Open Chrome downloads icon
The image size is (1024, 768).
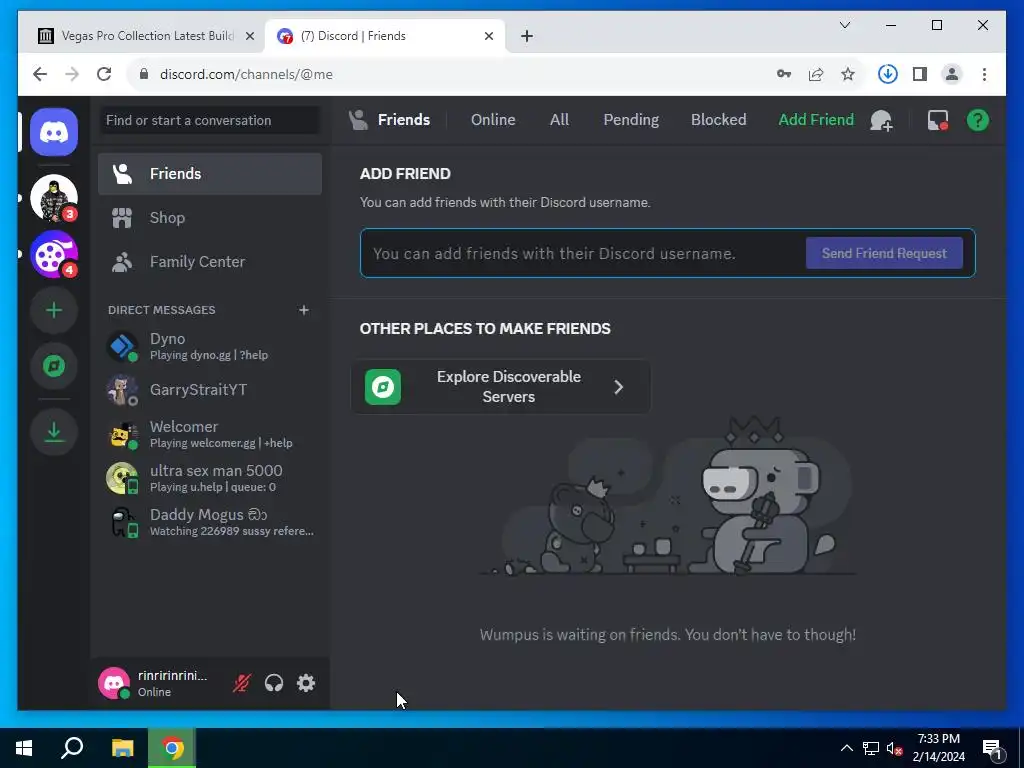click(888, 74)
